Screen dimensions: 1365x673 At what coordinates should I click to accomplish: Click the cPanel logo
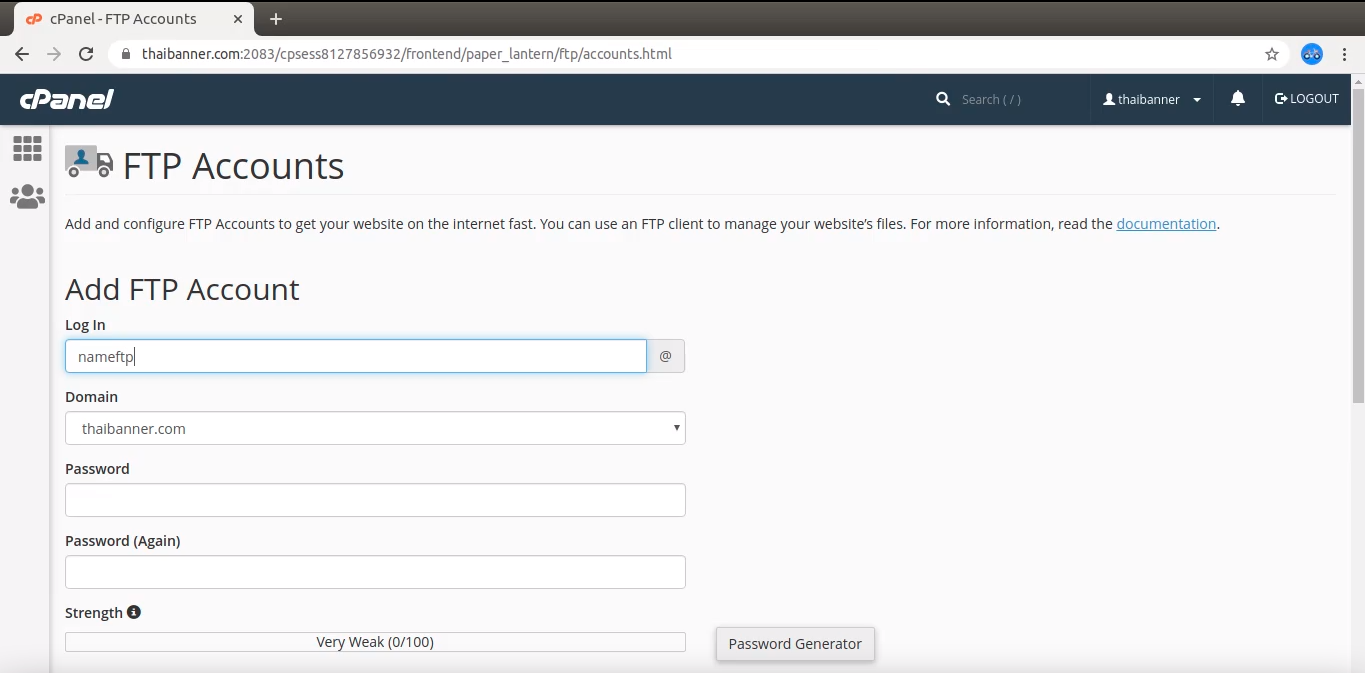(x=67, y=99)
